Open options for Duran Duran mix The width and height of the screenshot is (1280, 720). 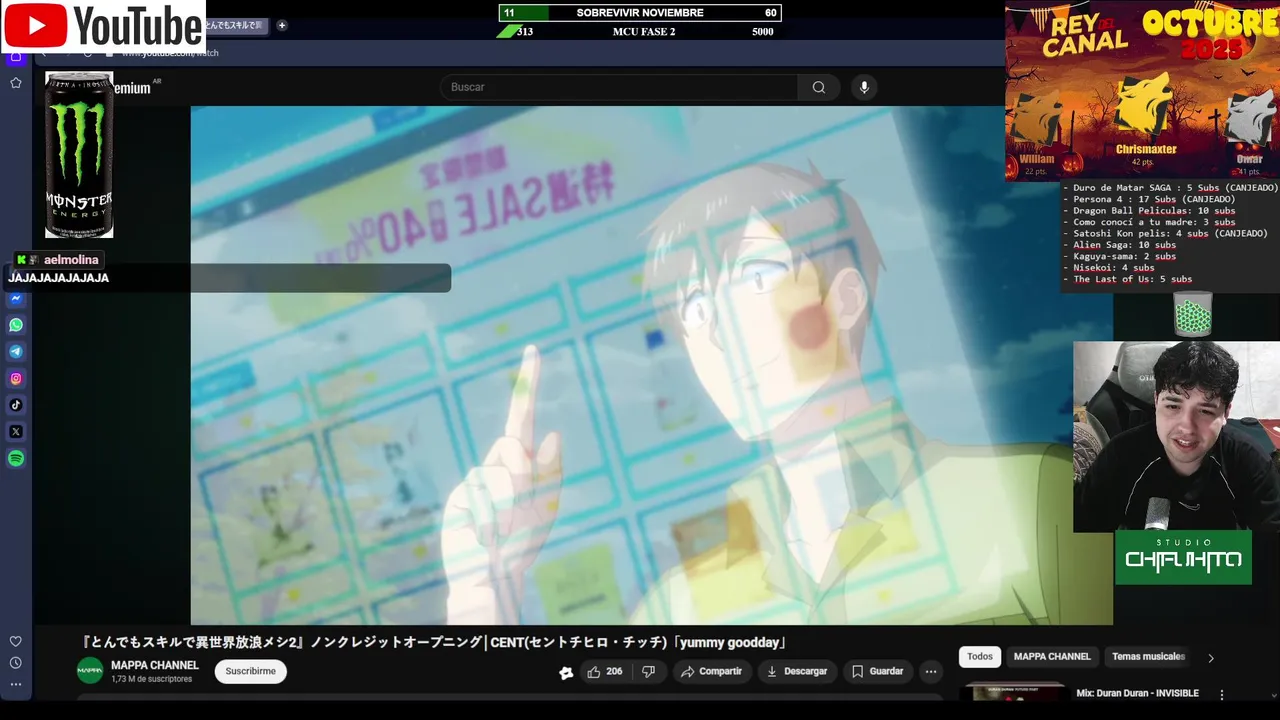tap(1221, 694)
